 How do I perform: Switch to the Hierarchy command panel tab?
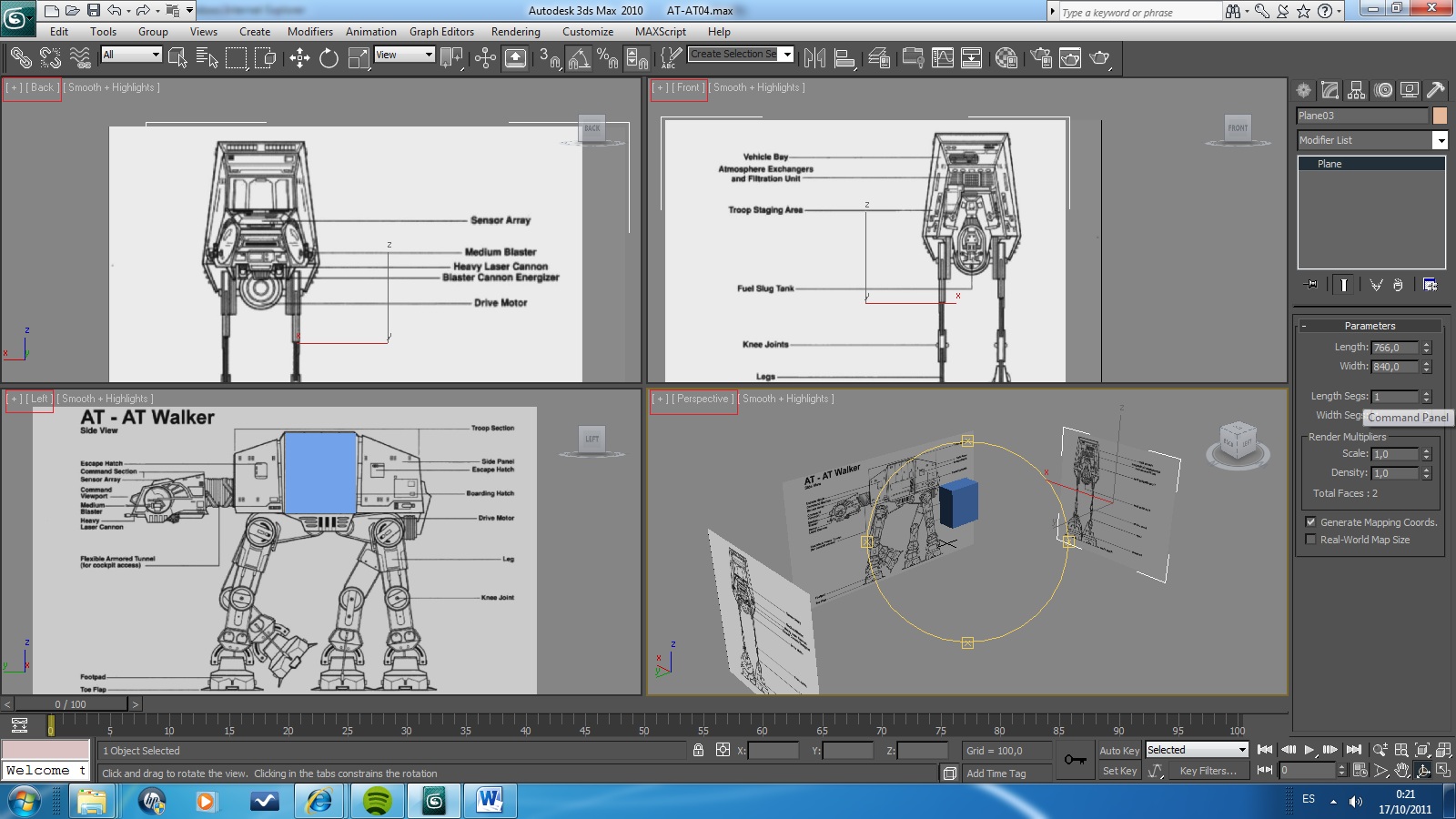point(1357,90)
